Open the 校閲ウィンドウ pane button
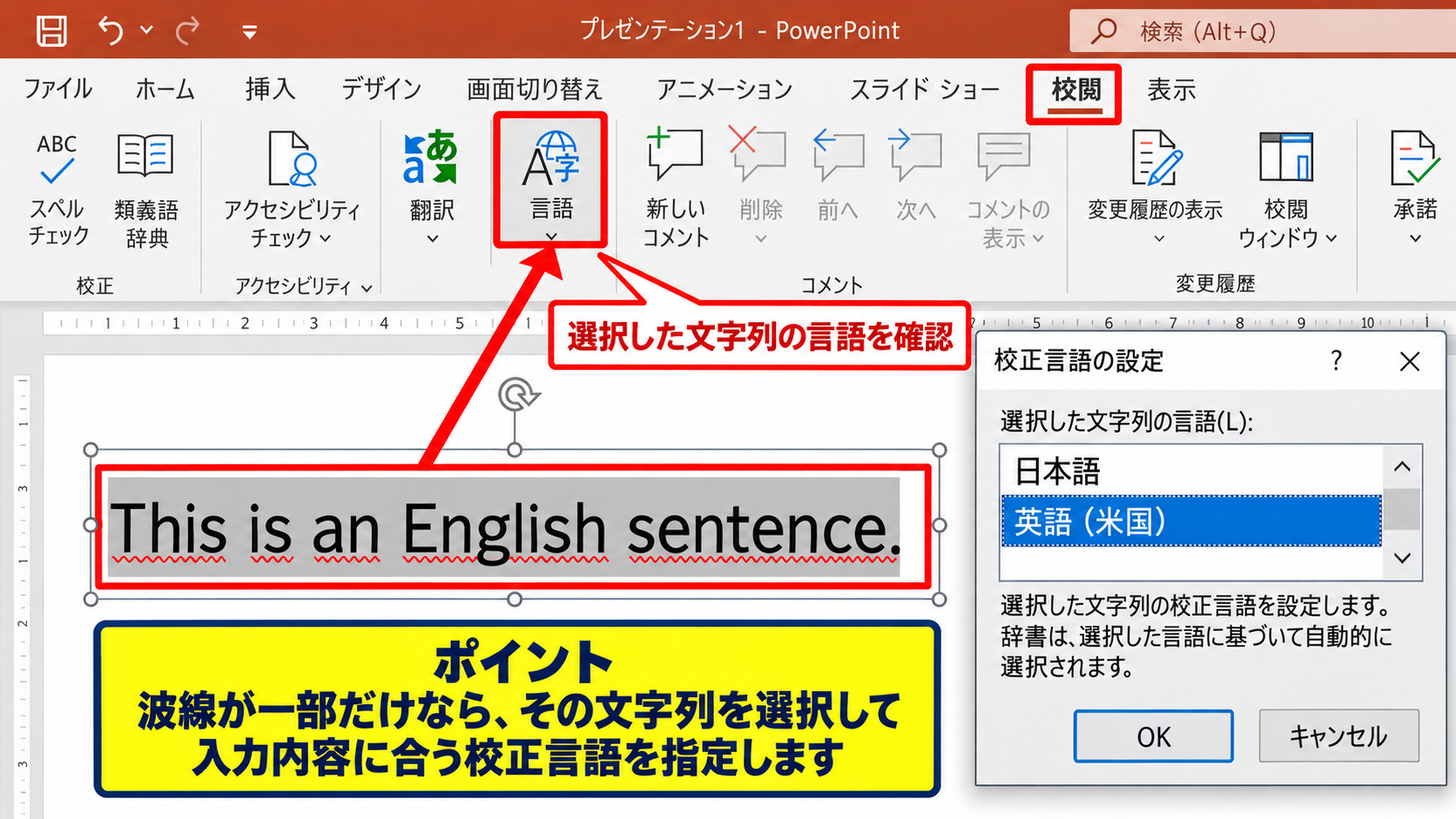The height and width of the screenshot is (819, 1456). pos(1287,189)
